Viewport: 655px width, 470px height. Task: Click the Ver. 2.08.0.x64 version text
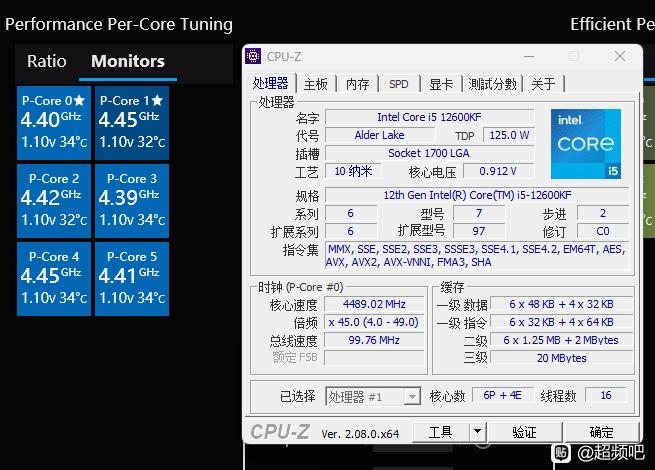click(360, 434)
